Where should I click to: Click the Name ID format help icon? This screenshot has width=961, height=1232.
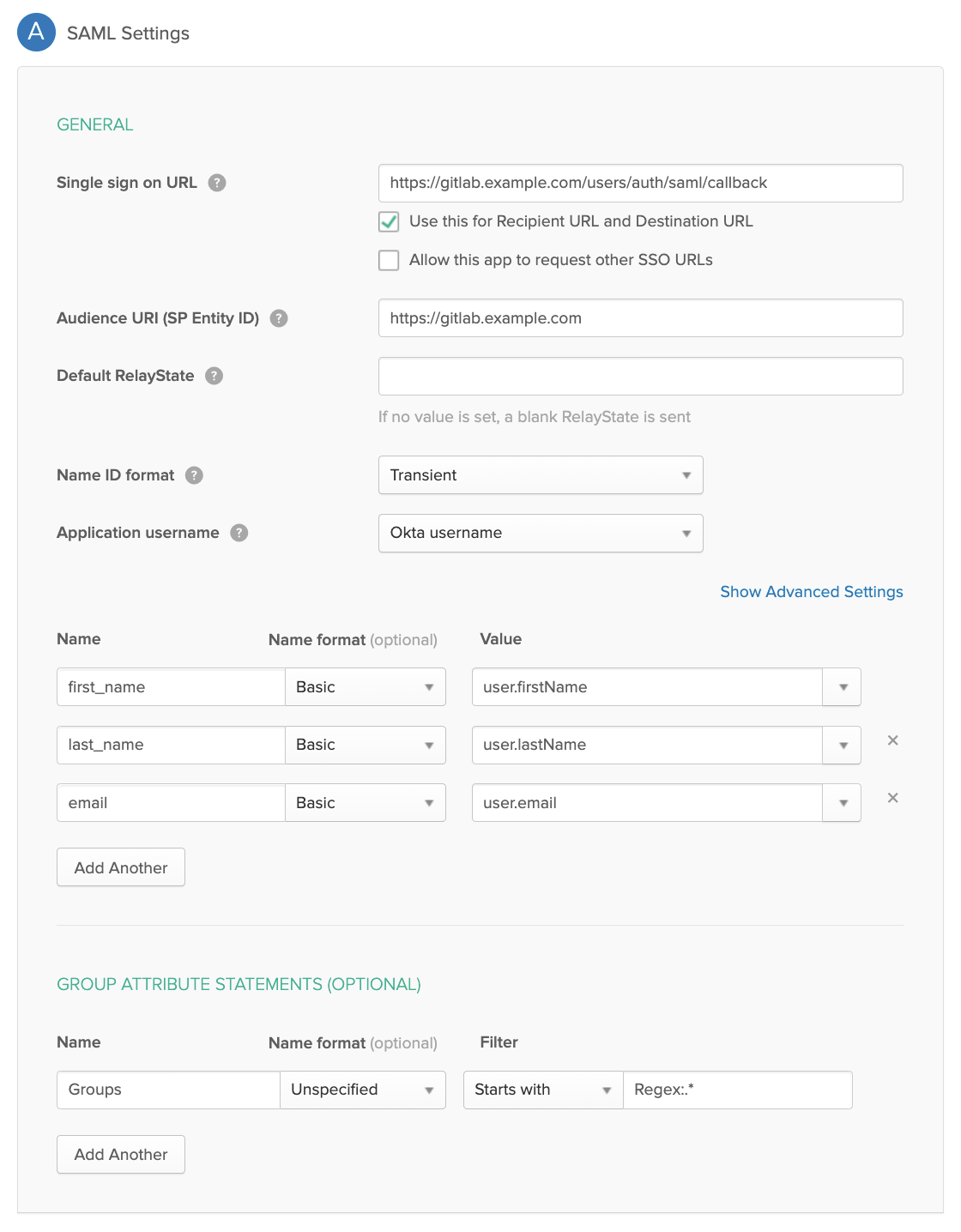pyautogui.click(x=194, y=474)
